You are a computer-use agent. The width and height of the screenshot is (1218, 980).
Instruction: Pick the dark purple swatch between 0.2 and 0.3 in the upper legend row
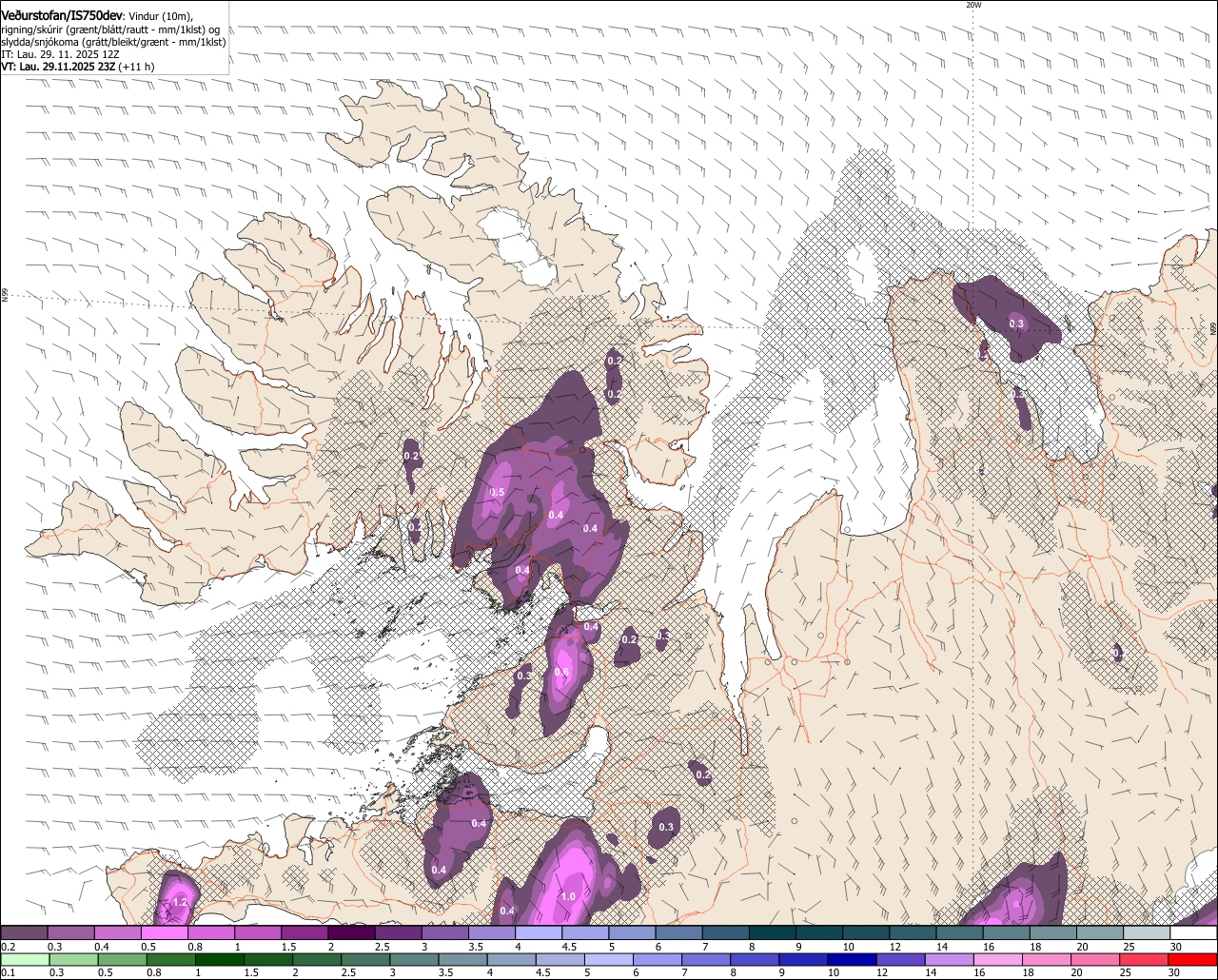(x=24, y=932)
